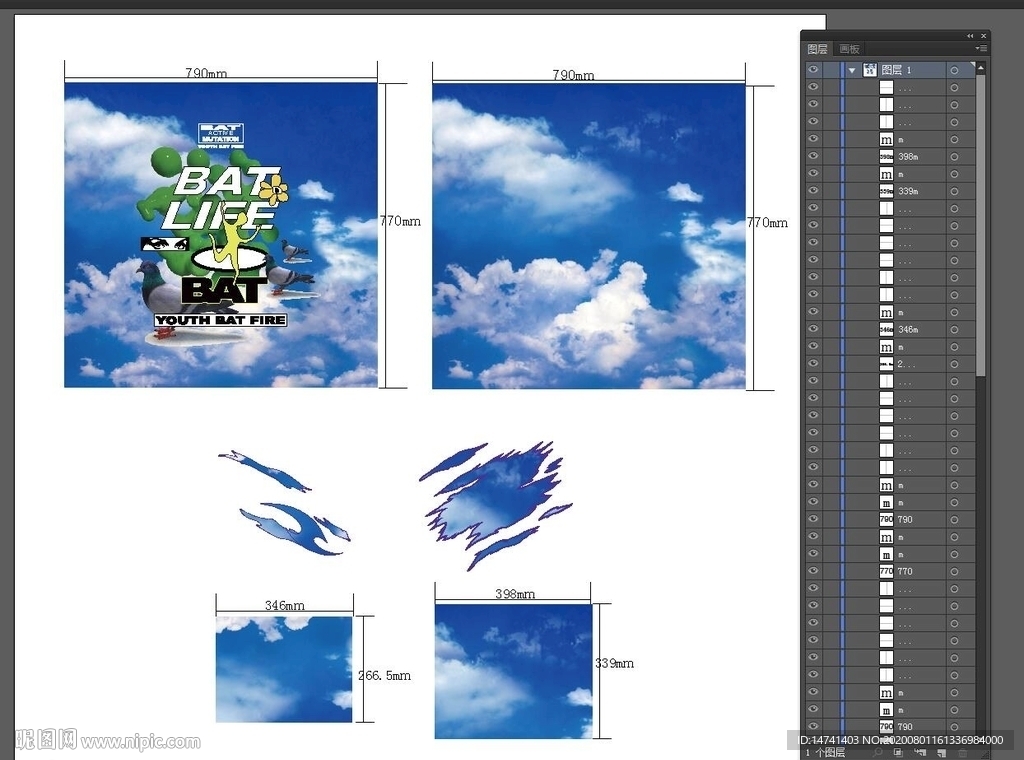Toggle eye icon of the '2...' row
This screenshot has width=1024, height=760.
coord(813,364)
